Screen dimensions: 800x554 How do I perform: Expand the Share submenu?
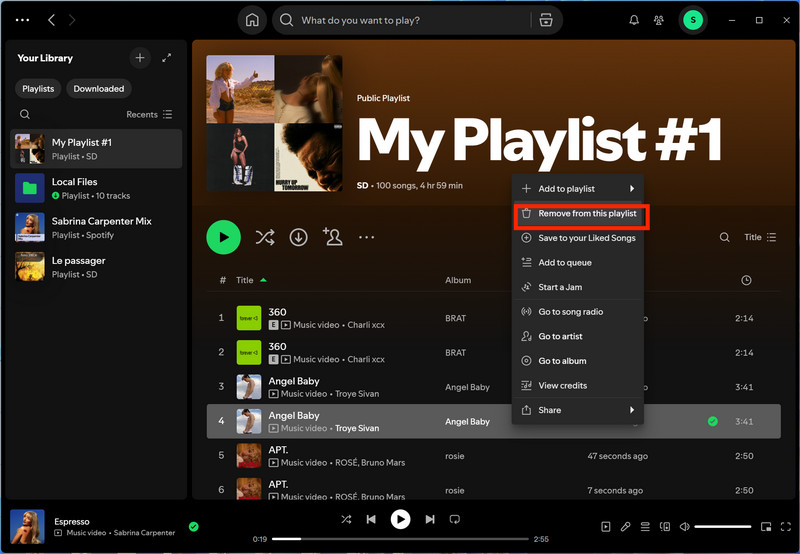(578, 410)
